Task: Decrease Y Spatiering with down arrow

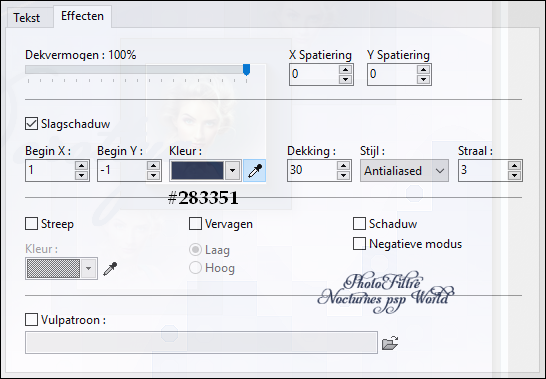Action: coord(423,79)
